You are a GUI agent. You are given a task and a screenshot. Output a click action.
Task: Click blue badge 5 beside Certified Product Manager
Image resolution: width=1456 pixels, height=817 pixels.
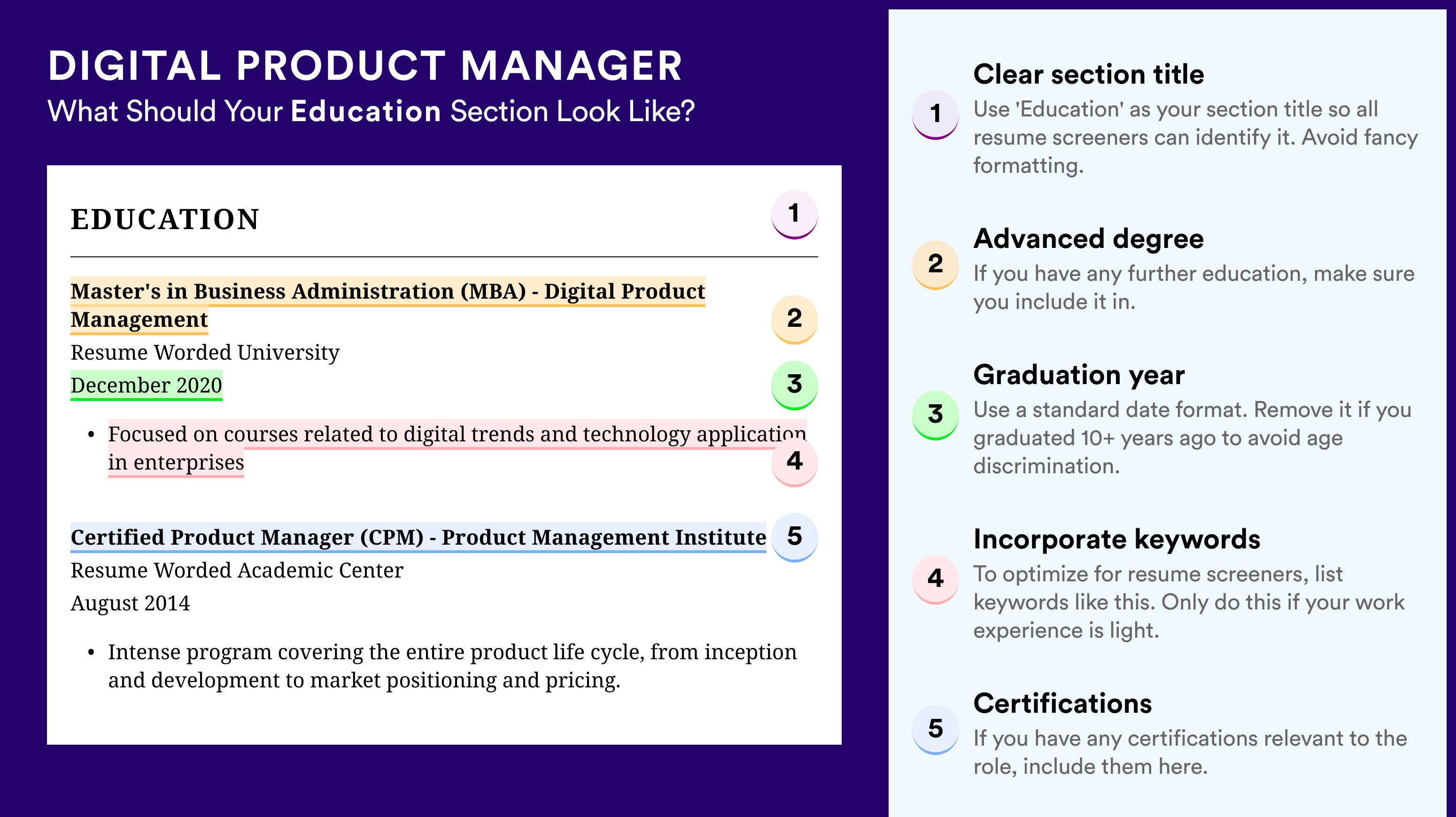coord(794,537)
